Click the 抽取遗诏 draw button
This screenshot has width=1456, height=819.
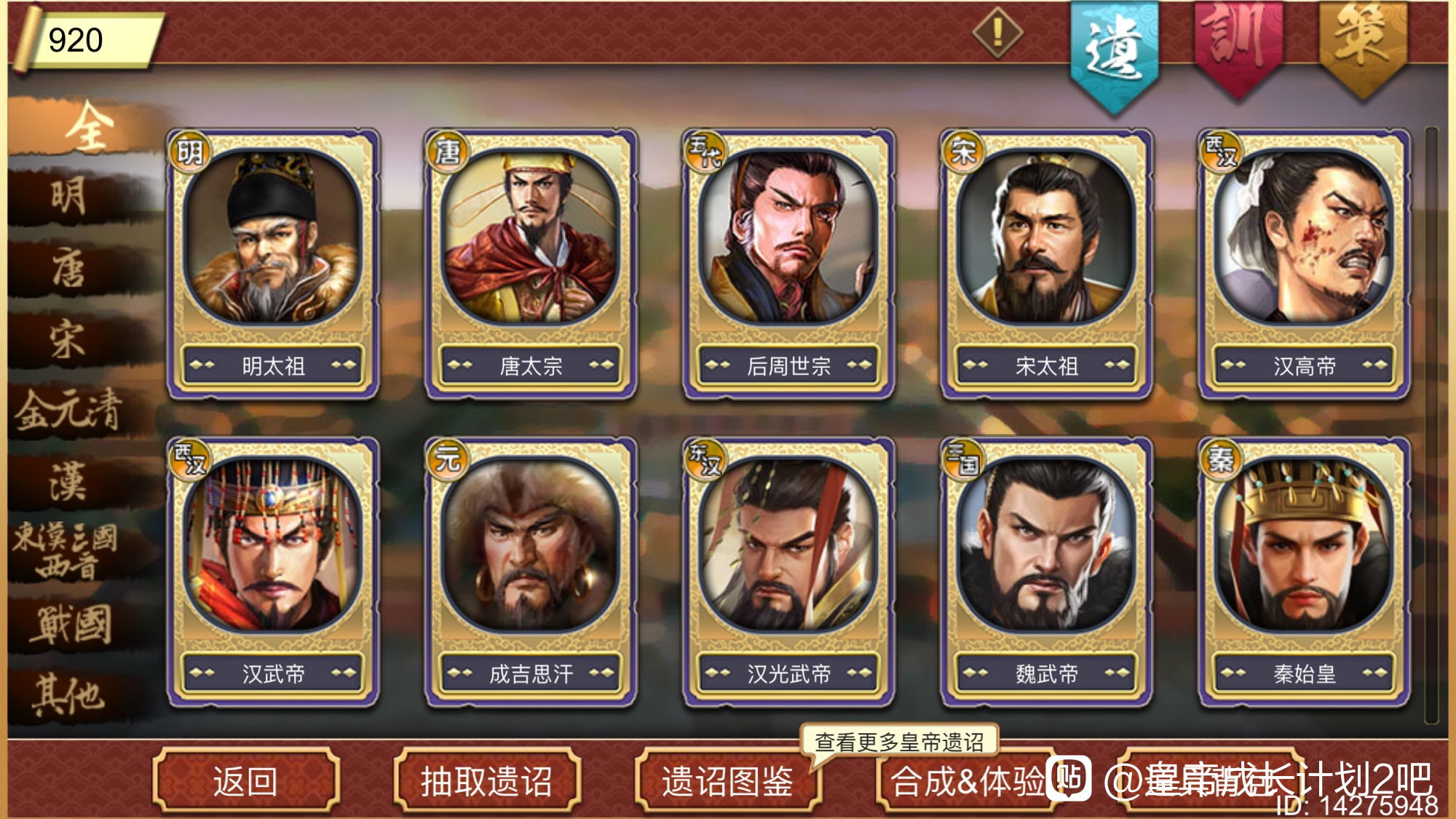point(486,780)
